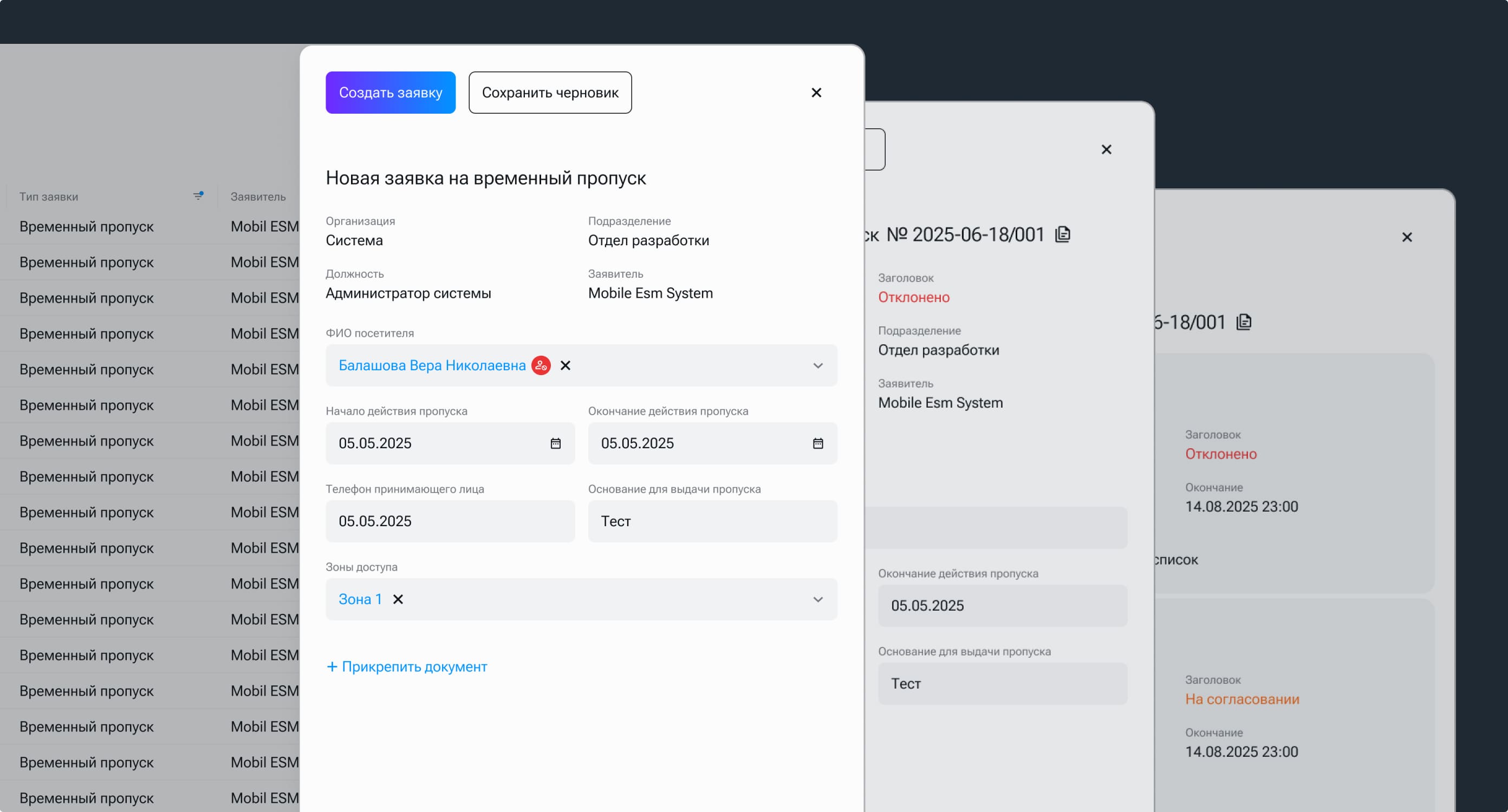The height and width of the screenshot is (812, 1508).
Task: Expand the Зоны доступа dropdown
Action: [x=818, y=599]
